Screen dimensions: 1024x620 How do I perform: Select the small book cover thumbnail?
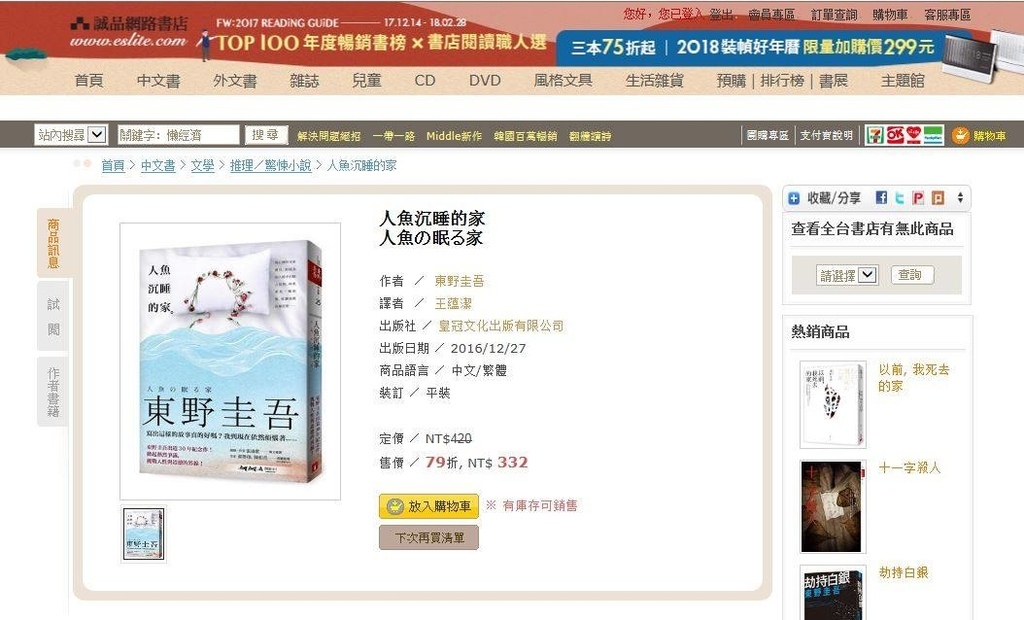click(144, 533)
